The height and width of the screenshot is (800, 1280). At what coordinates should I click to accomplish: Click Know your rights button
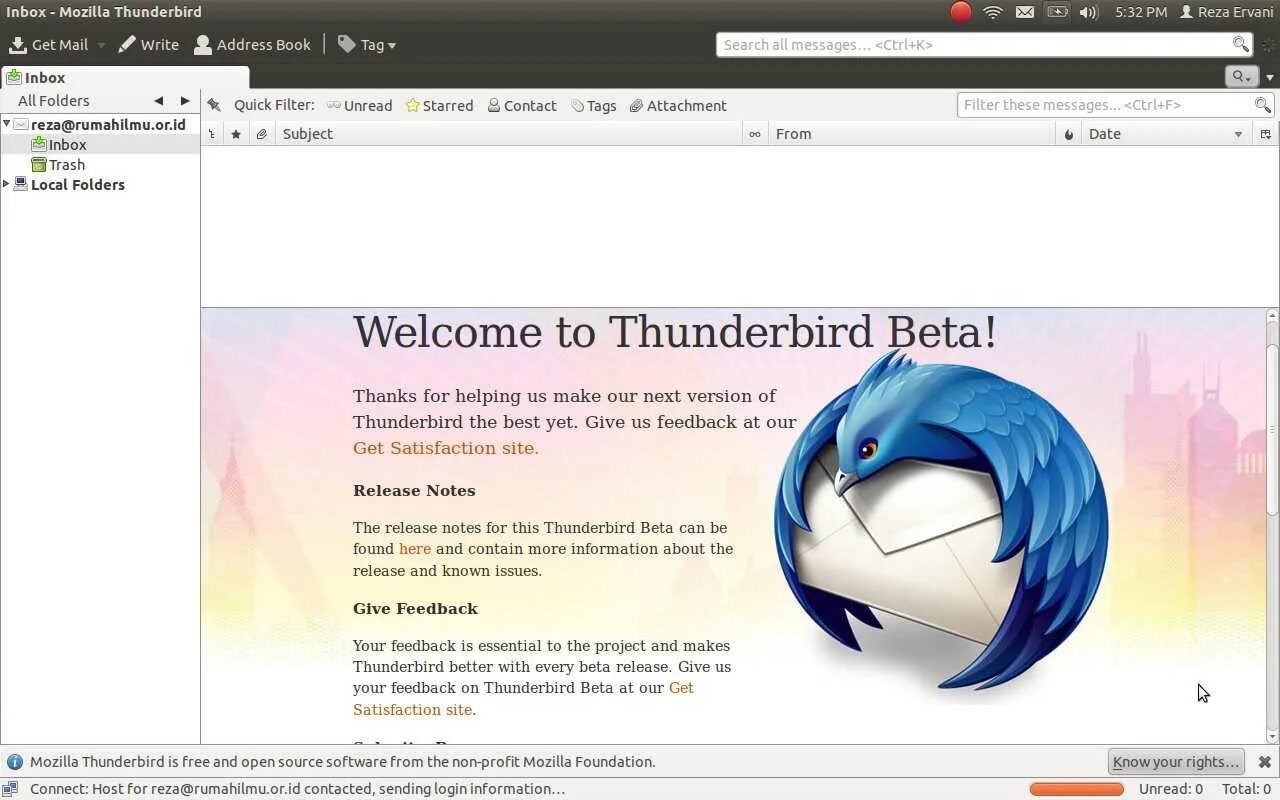(x=1176, y=762)
